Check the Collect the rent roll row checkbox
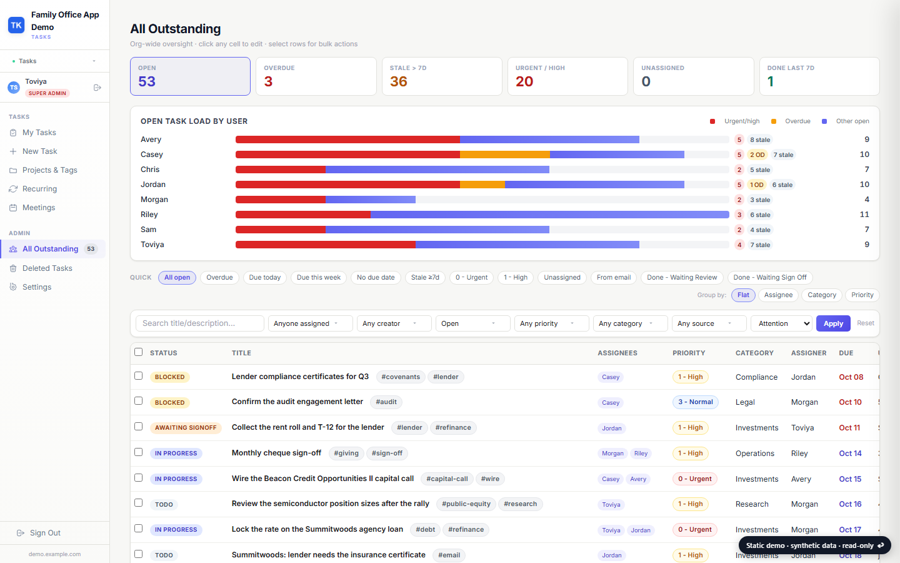The width and height of the screenshot is (900, 563). [x=138, y=426]
